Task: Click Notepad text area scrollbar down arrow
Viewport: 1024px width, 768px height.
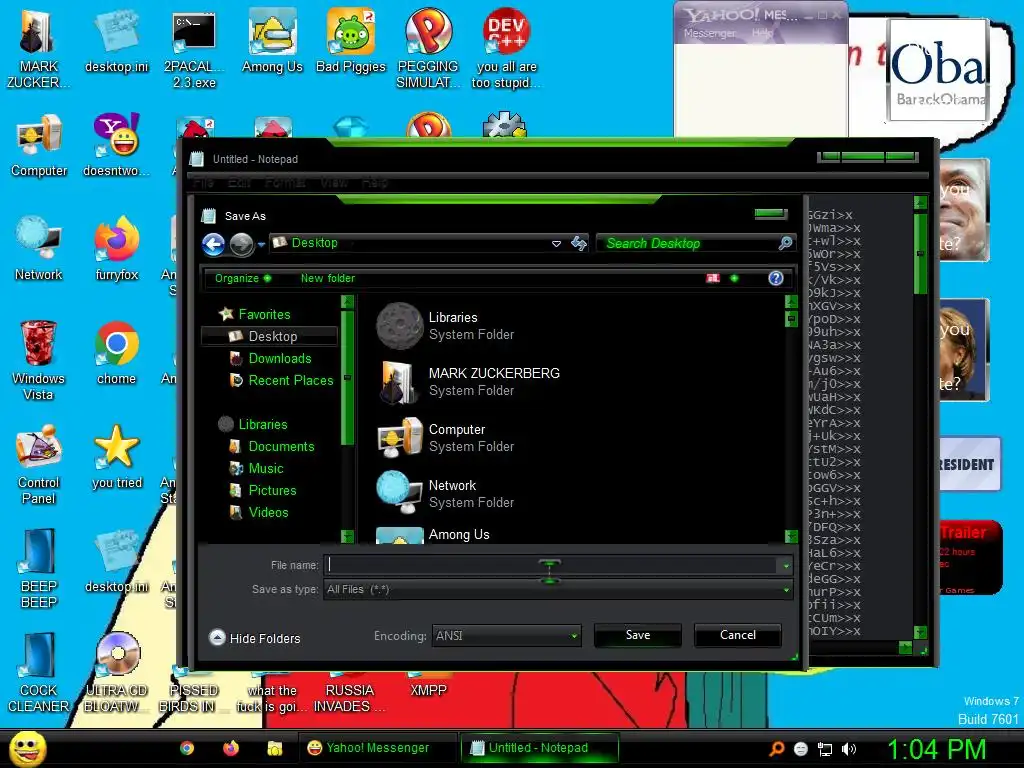Action: pyautogui.click(x=920, y=632)
